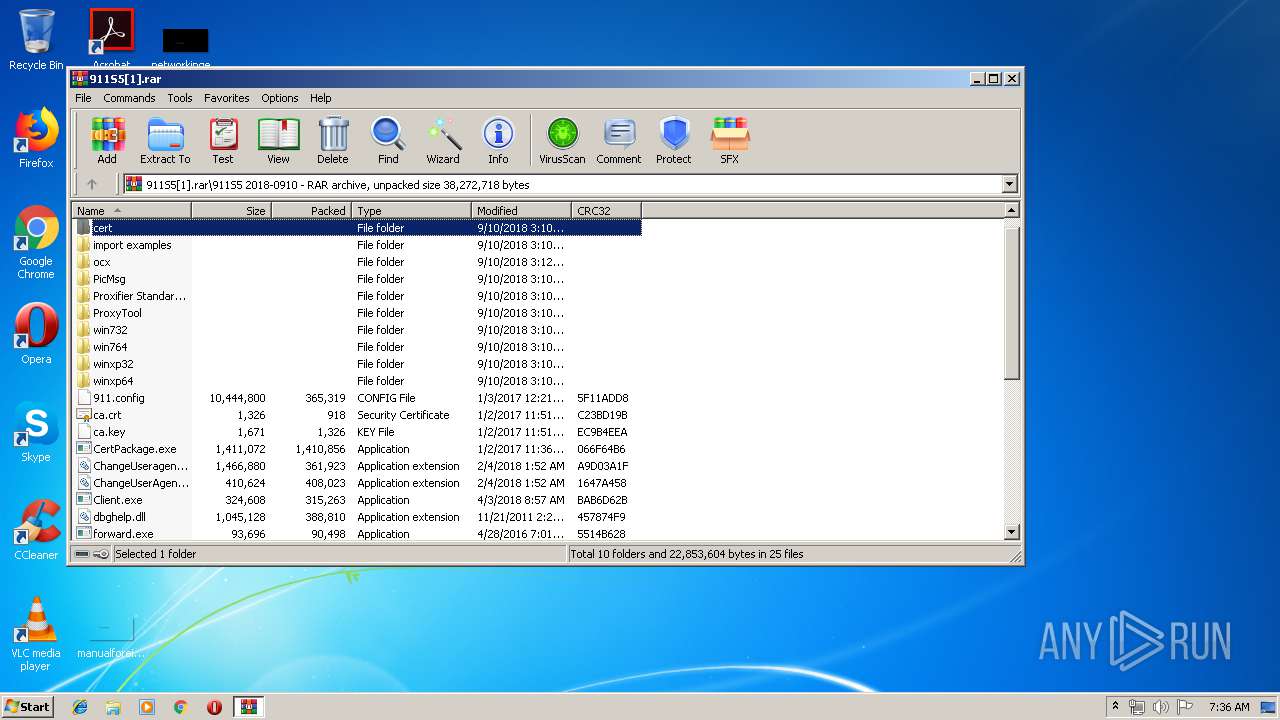Open the Commands menu
Viewport: 1280px width, 720px height.
click(x=129, y=98)
